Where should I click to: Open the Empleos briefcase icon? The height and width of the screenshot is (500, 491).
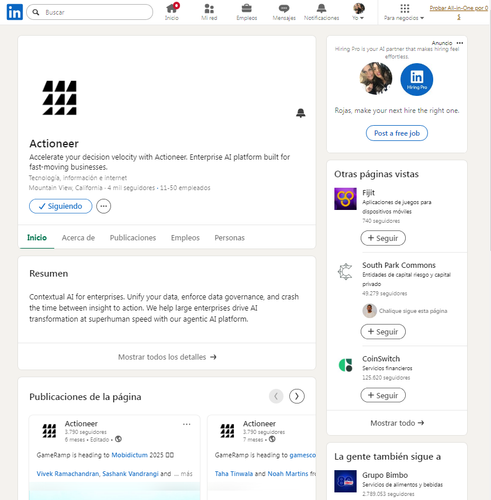[x=247, y=12]
